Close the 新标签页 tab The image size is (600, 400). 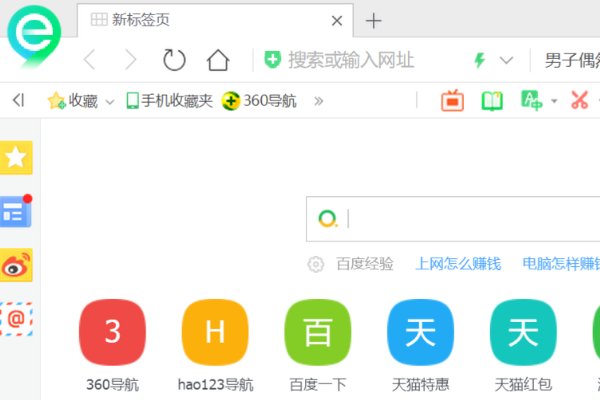(x=337, y=21)
